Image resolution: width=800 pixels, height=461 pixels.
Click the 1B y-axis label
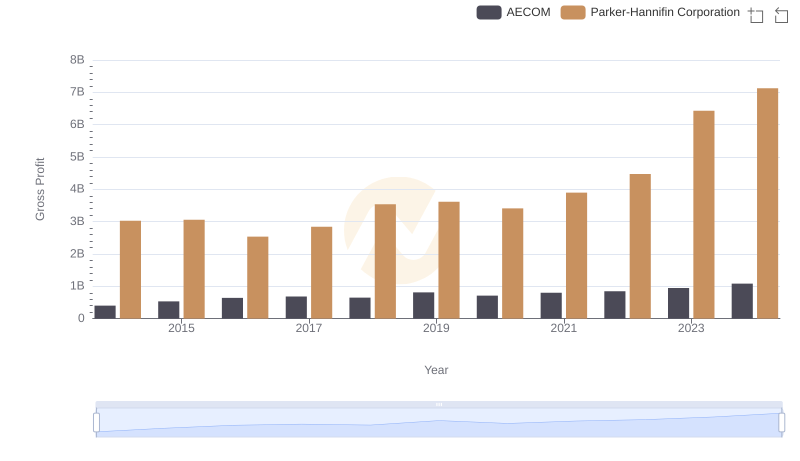(x=77, y=286)
